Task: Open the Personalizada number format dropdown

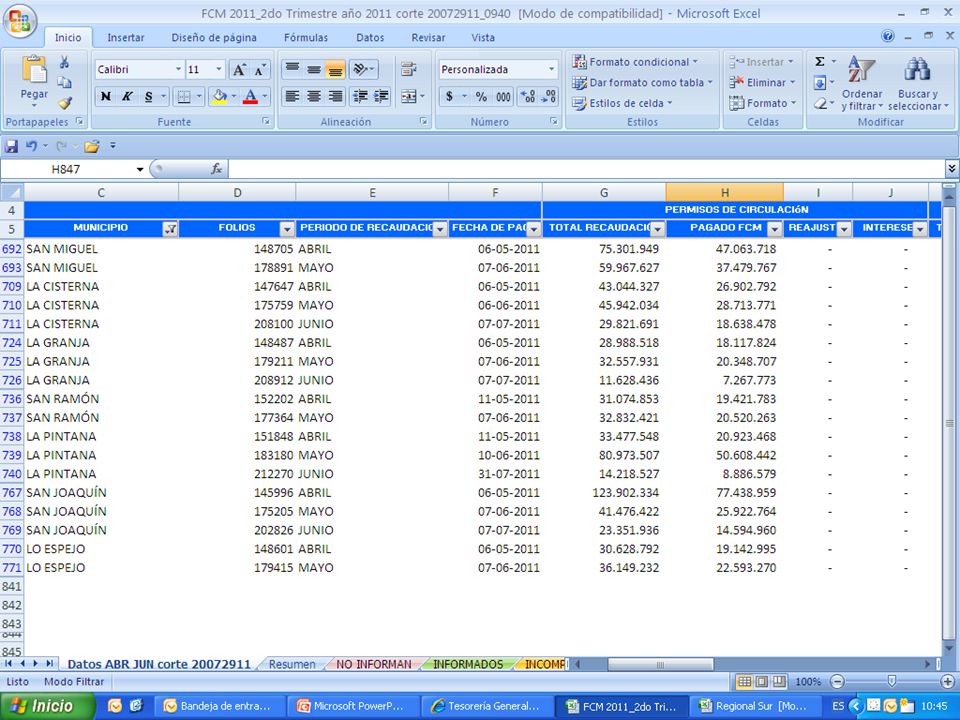Action: [x=552, y=69]
